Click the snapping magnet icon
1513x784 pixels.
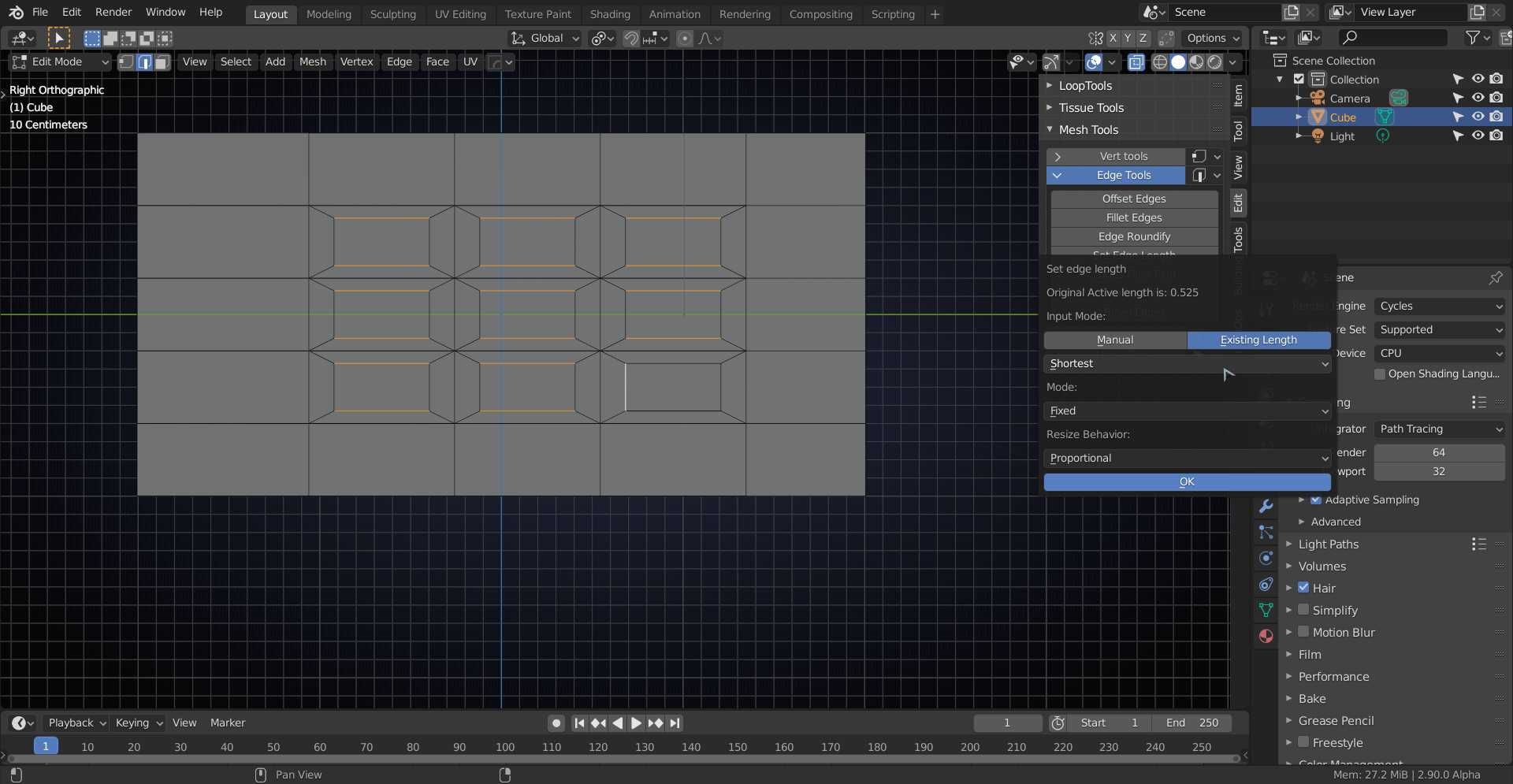click(x=630, y=38)
